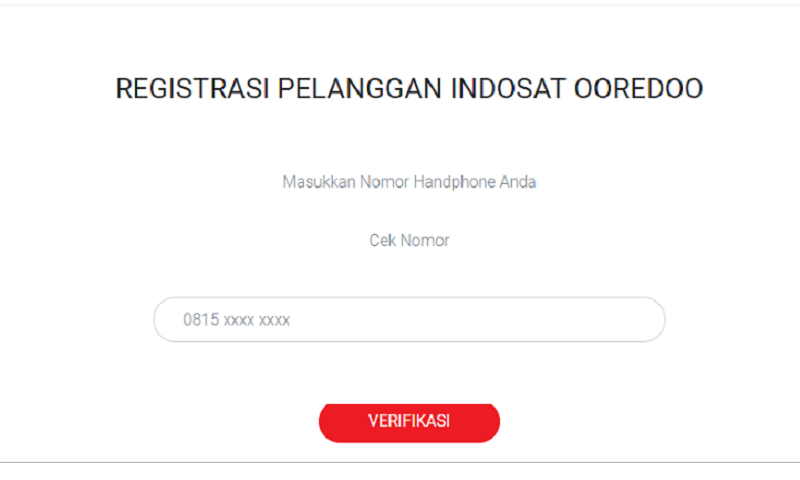Click the Masukkan Nomor Handphone Anda label
Screen dimensions: 800x480
pos(409,182)
